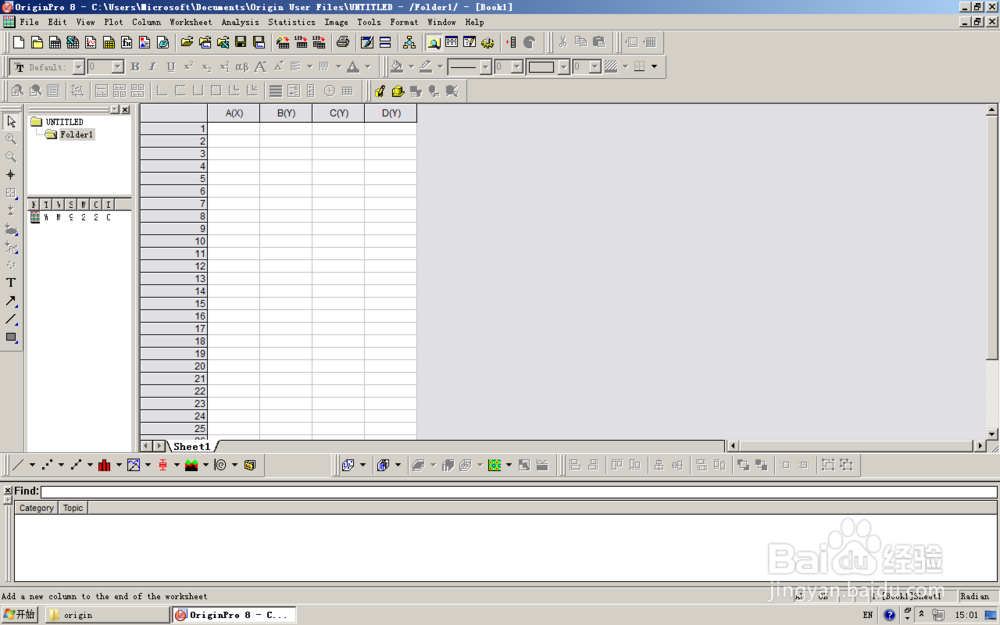
Task: Open the font size dropdown
Action: 117,67
